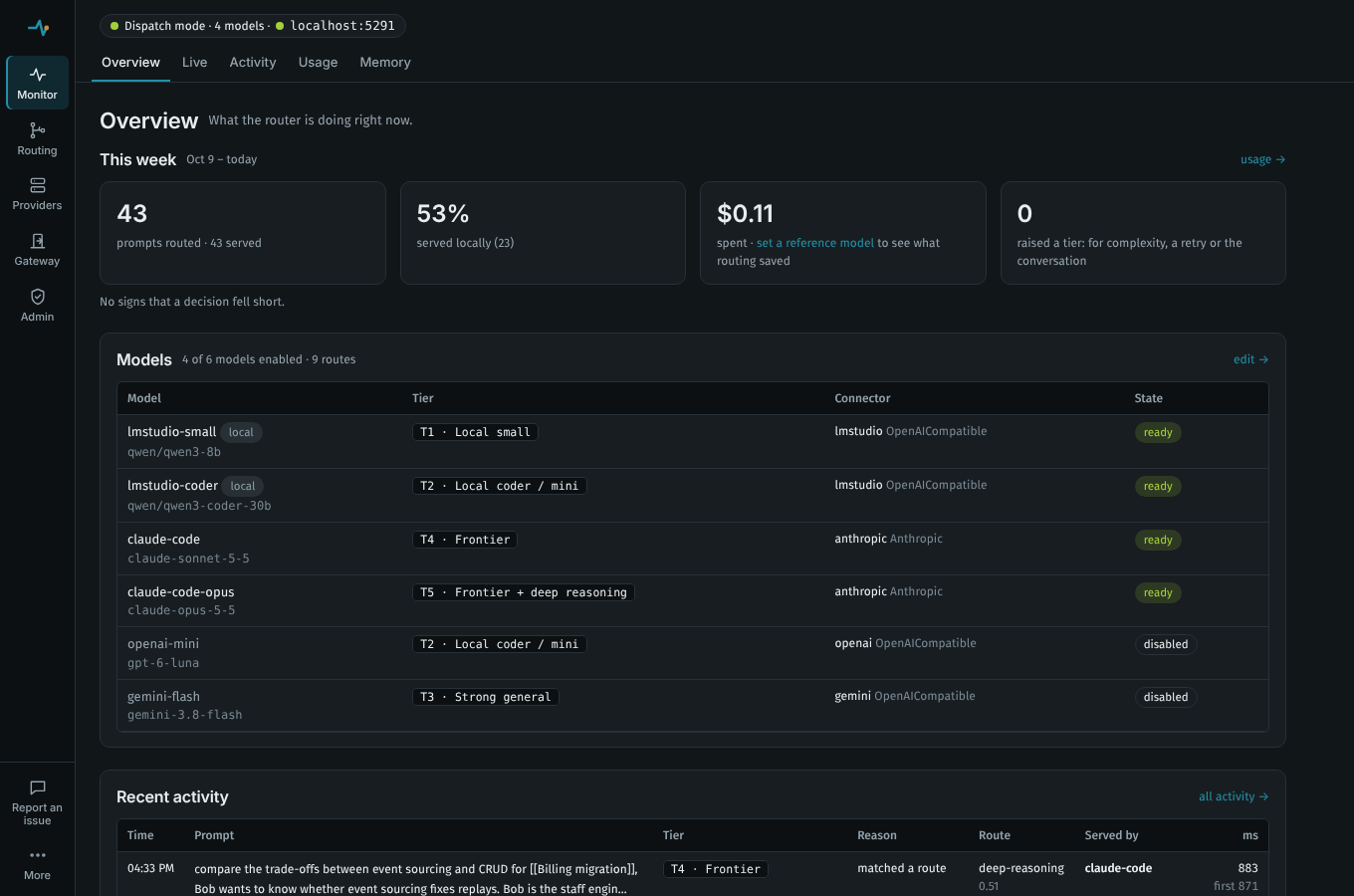Click the 'T5 · Frontier + deep reasoning' badge
The height and width of the screenshot is (896, 1354).
524,592
